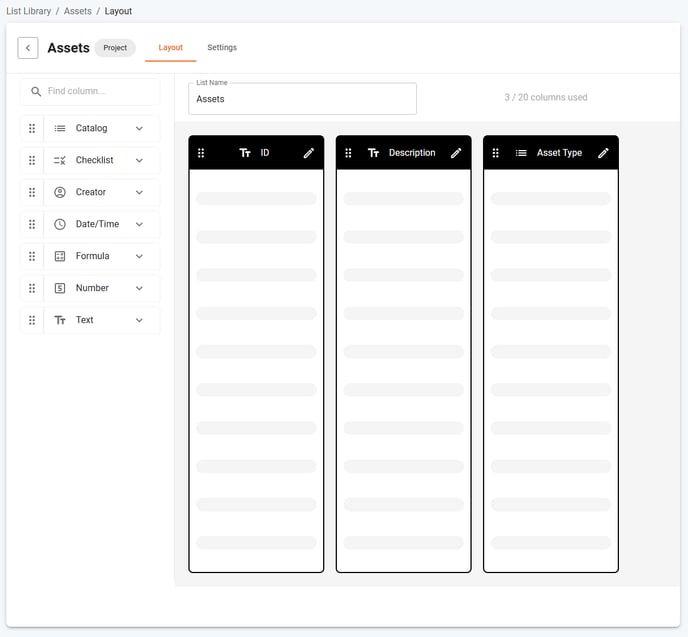The height and width of the screenshot is (637, 688).
Task: Grab the Text row drag handle
Action: point(32,320)
